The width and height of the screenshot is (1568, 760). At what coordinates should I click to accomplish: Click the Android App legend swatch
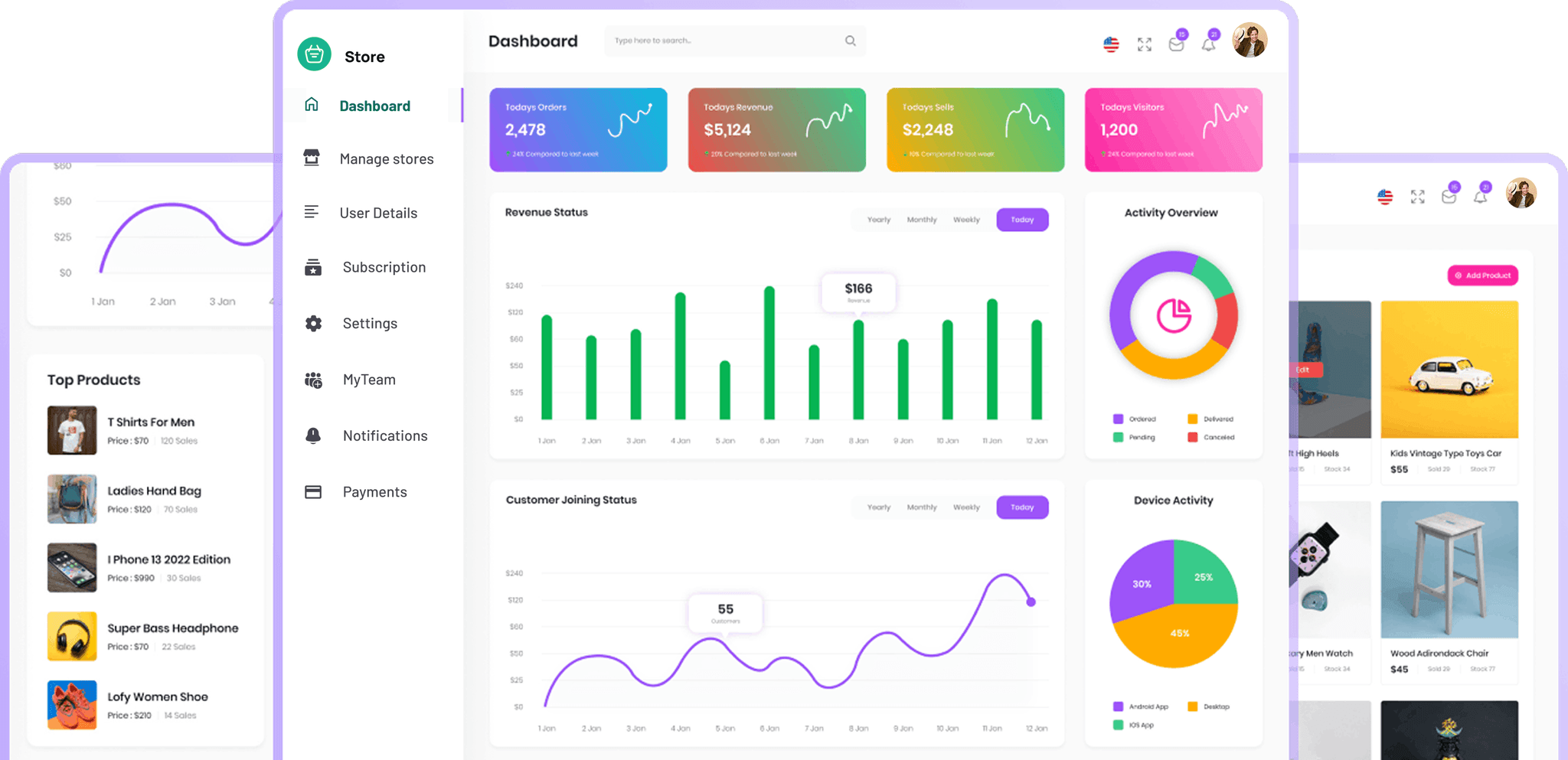coord(1118,706)
